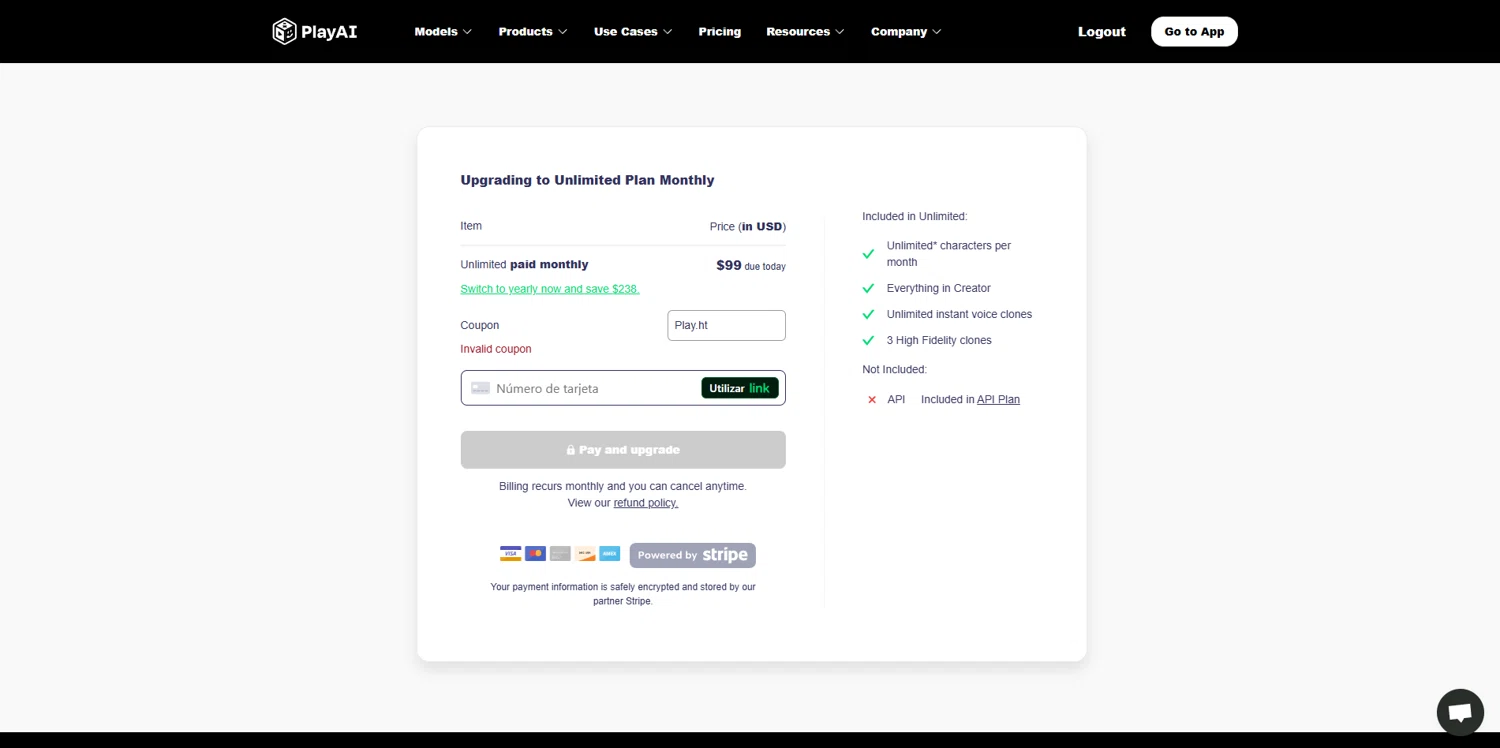Click the Go to App button
This screenshot has height=748, width=1500.
(1194, 31)
